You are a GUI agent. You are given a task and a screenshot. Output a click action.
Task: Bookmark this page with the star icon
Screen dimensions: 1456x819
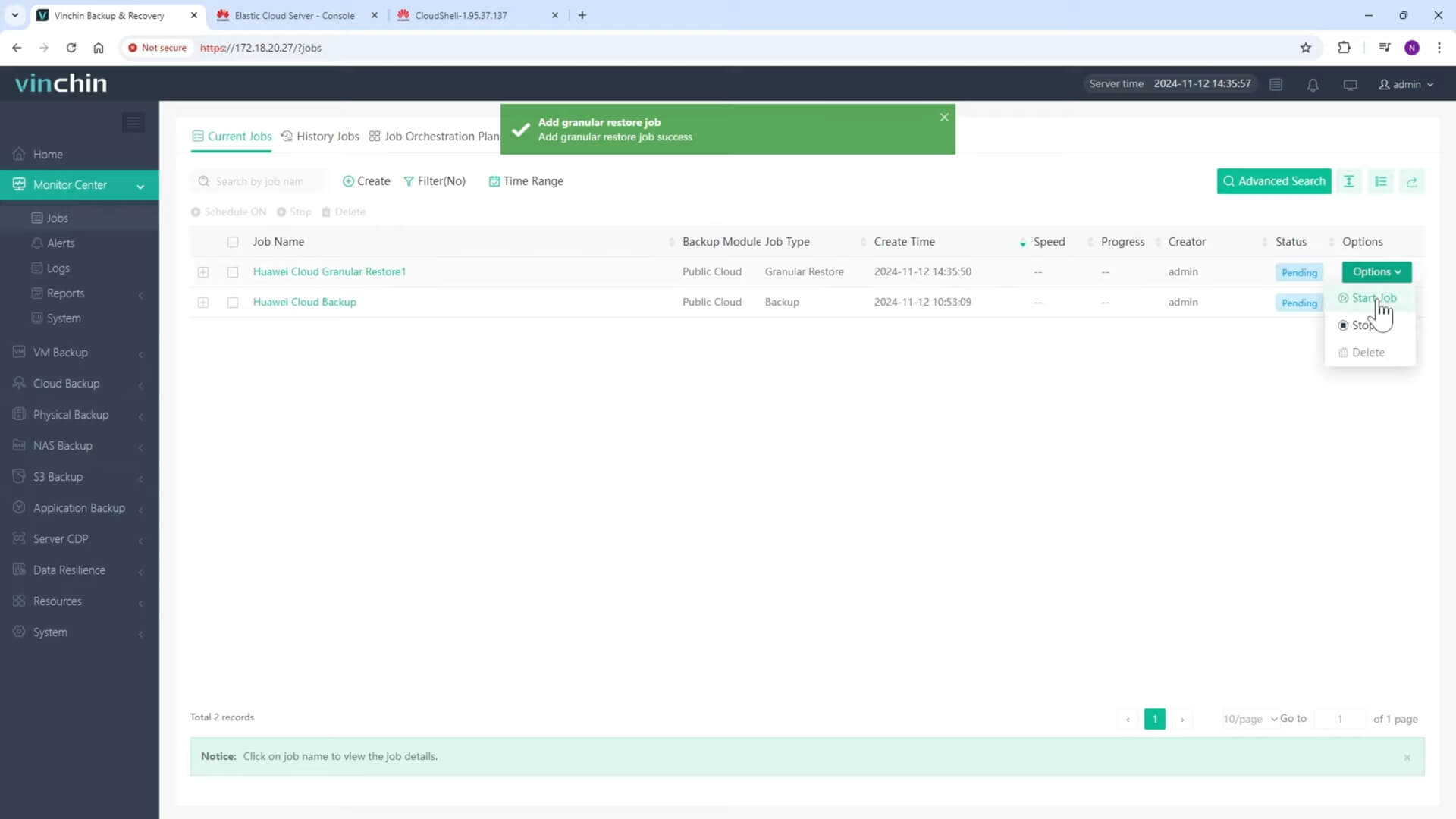click(x=1306, y=48)
